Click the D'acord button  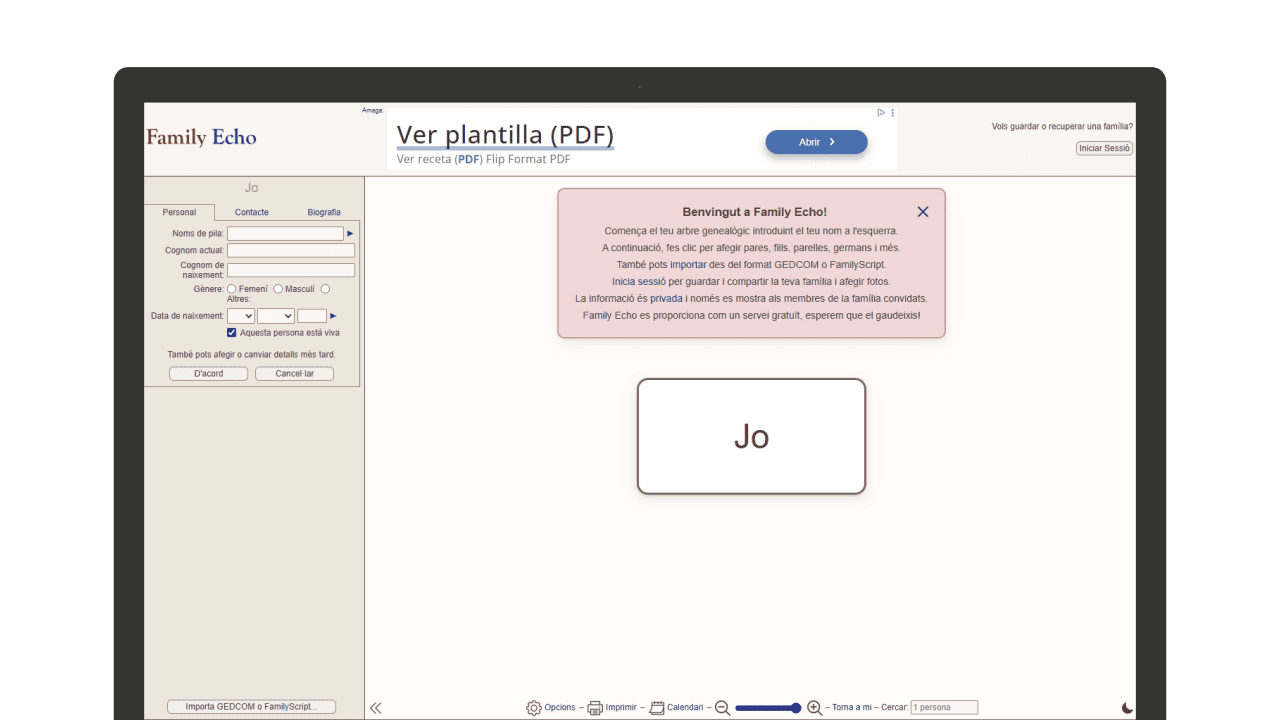coord(208,374)
